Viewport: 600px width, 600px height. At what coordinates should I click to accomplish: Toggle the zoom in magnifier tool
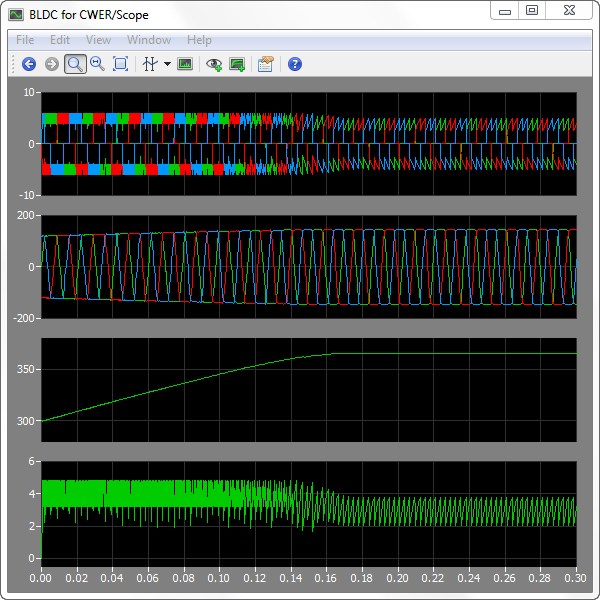[x=74, y=64]
